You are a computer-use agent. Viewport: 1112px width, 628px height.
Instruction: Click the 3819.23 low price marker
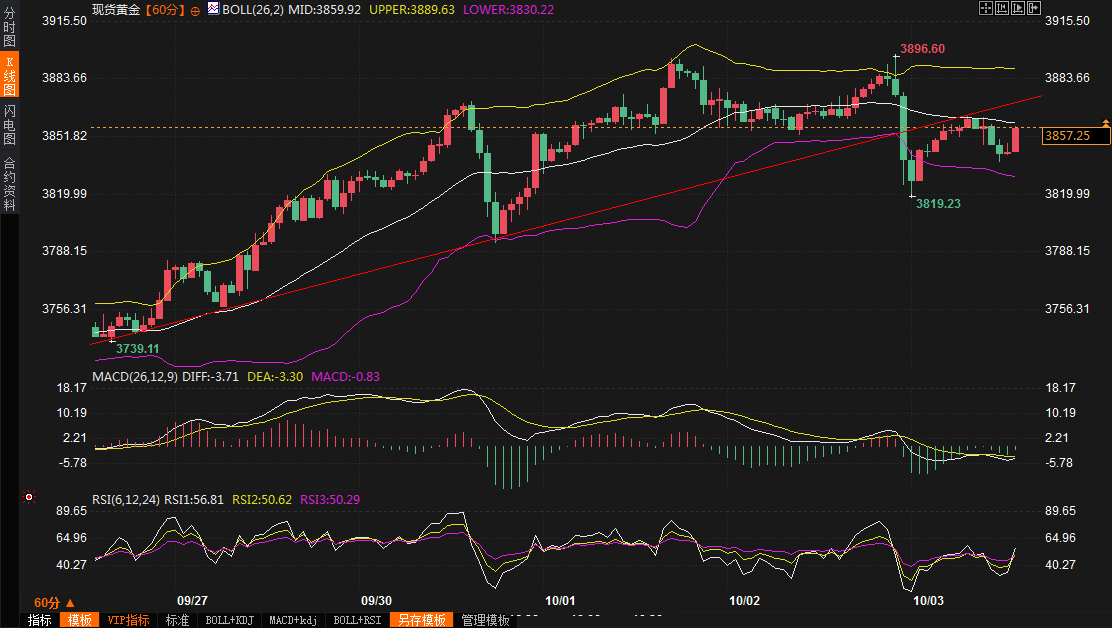click(938, 203)
